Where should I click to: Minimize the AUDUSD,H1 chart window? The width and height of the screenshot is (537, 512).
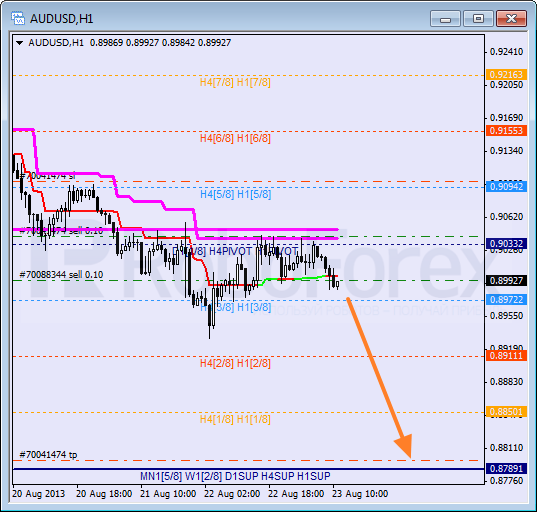coord(445,18)
